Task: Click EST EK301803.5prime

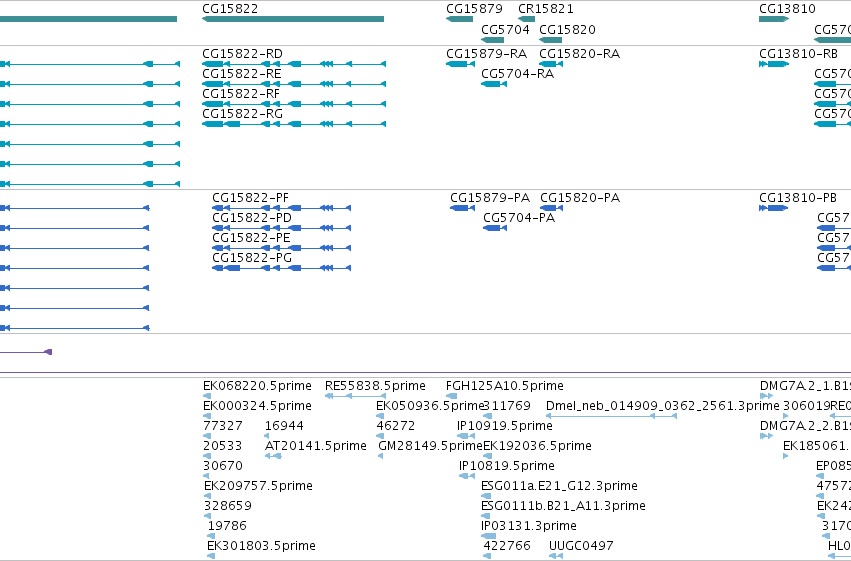Action: point(262,546)
